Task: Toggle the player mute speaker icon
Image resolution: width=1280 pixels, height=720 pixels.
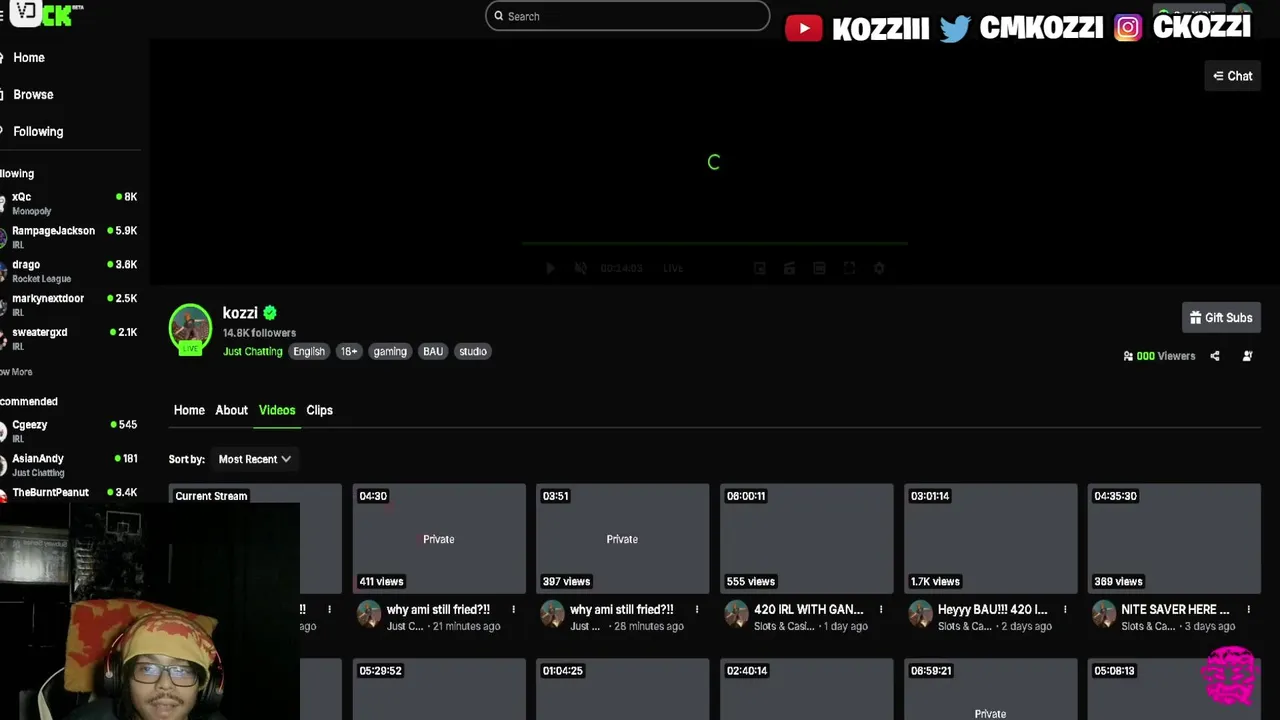Action: 580,268
